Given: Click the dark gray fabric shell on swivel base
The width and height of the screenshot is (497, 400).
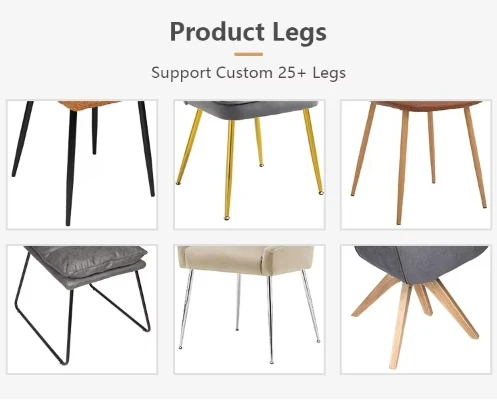Looking at the screenshot, I should 421,263.
